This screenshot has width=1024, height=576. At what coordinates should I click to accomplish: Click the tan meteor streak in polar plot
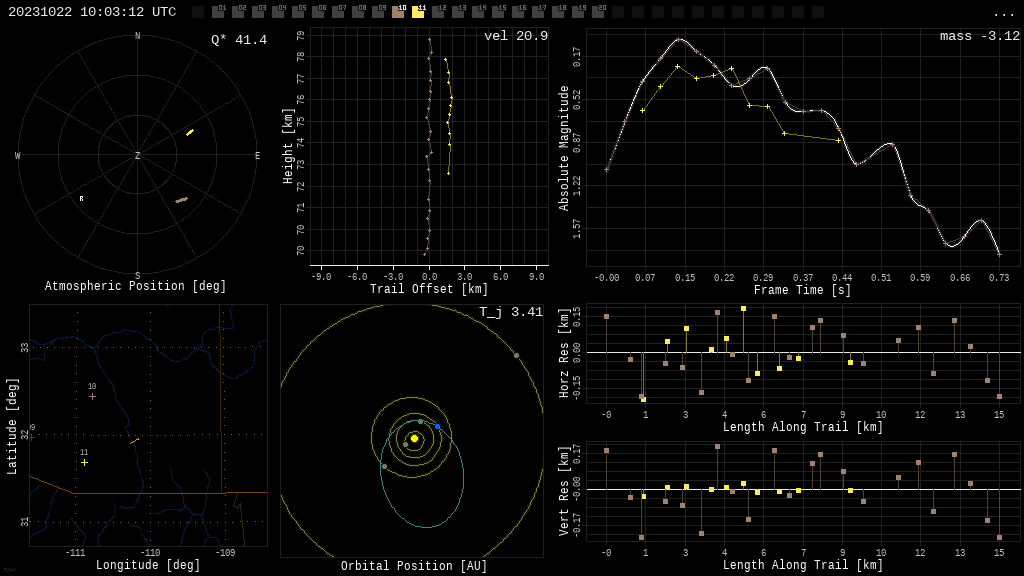click(x=181, y=200)
